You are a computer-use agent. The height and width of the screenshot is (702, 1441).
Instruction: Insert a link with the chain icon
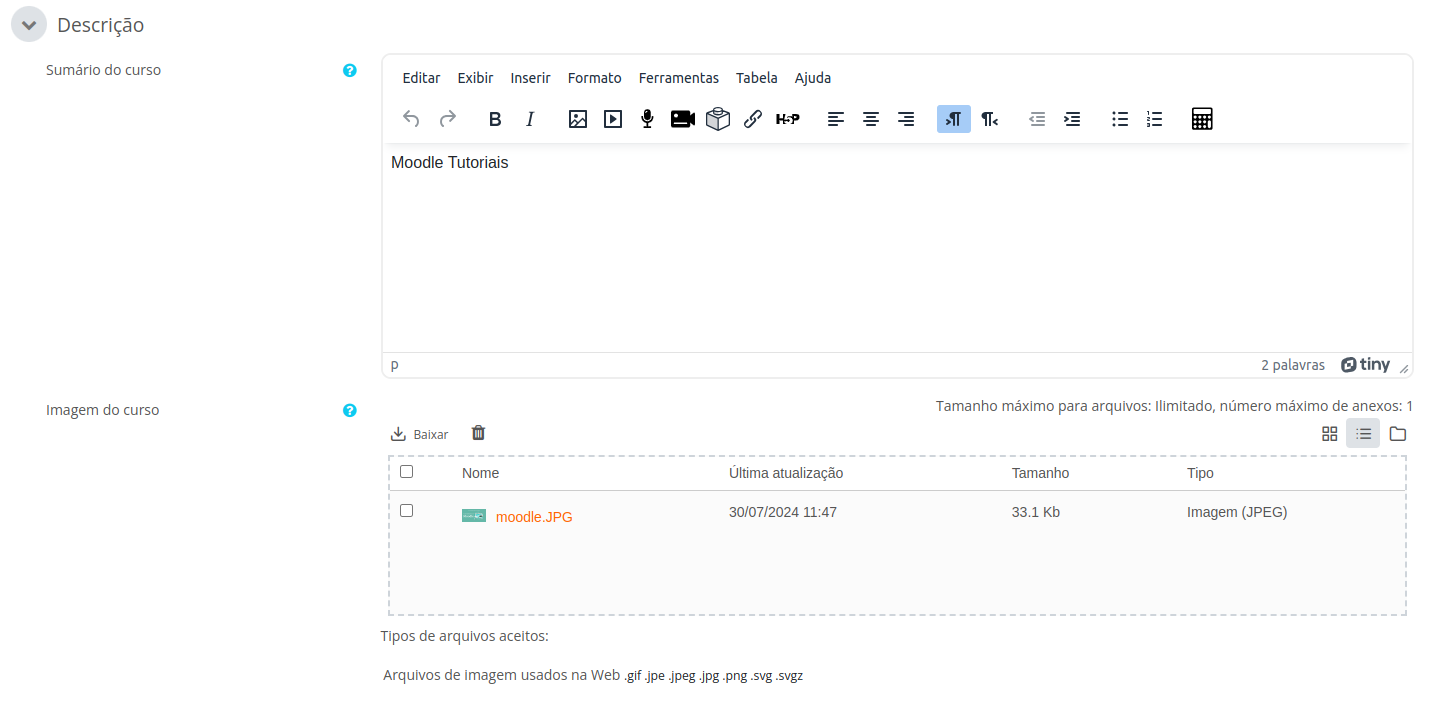[753, 119]
